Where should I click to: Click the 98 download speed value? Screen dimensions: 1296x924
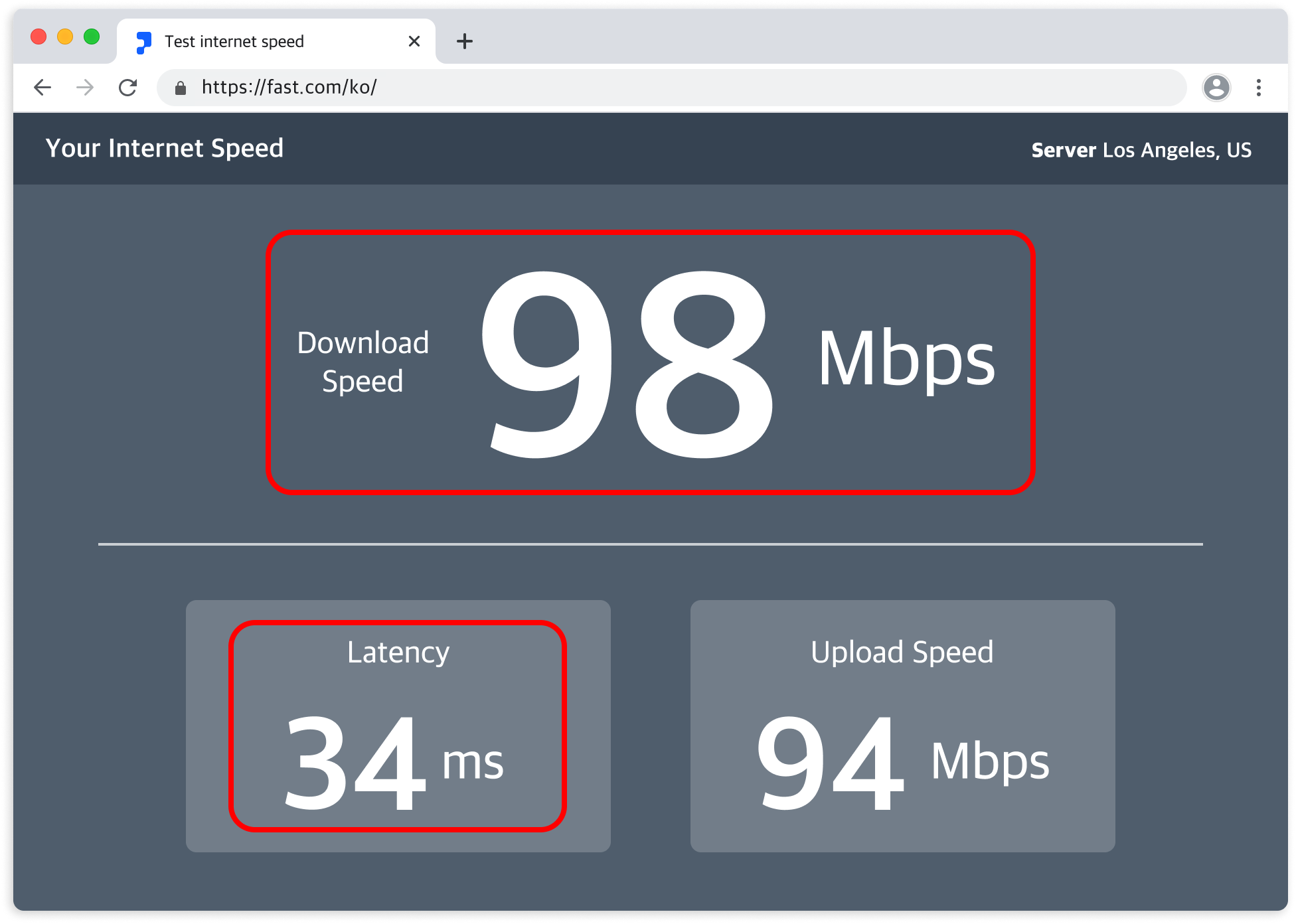(x=626, y=364)
